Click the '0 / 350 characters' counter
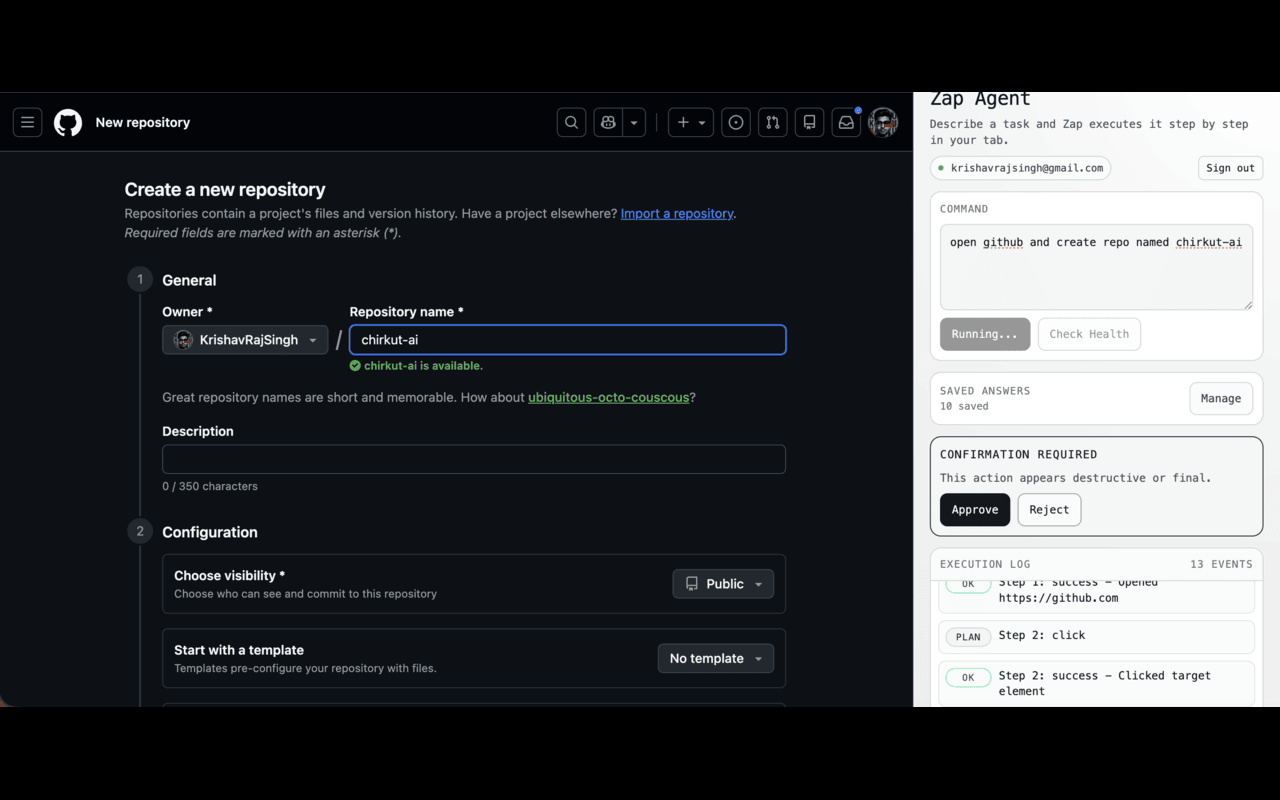This screenshot has width=1280, height=800. 210,486
